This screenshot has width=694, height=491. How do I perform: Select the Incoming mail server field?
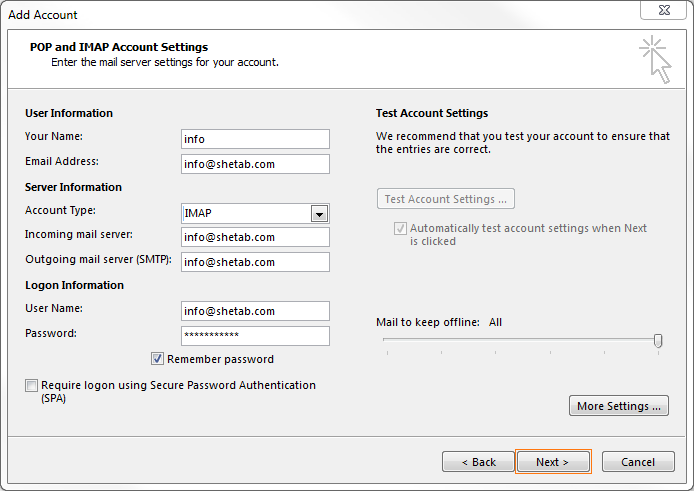point(255,237)
